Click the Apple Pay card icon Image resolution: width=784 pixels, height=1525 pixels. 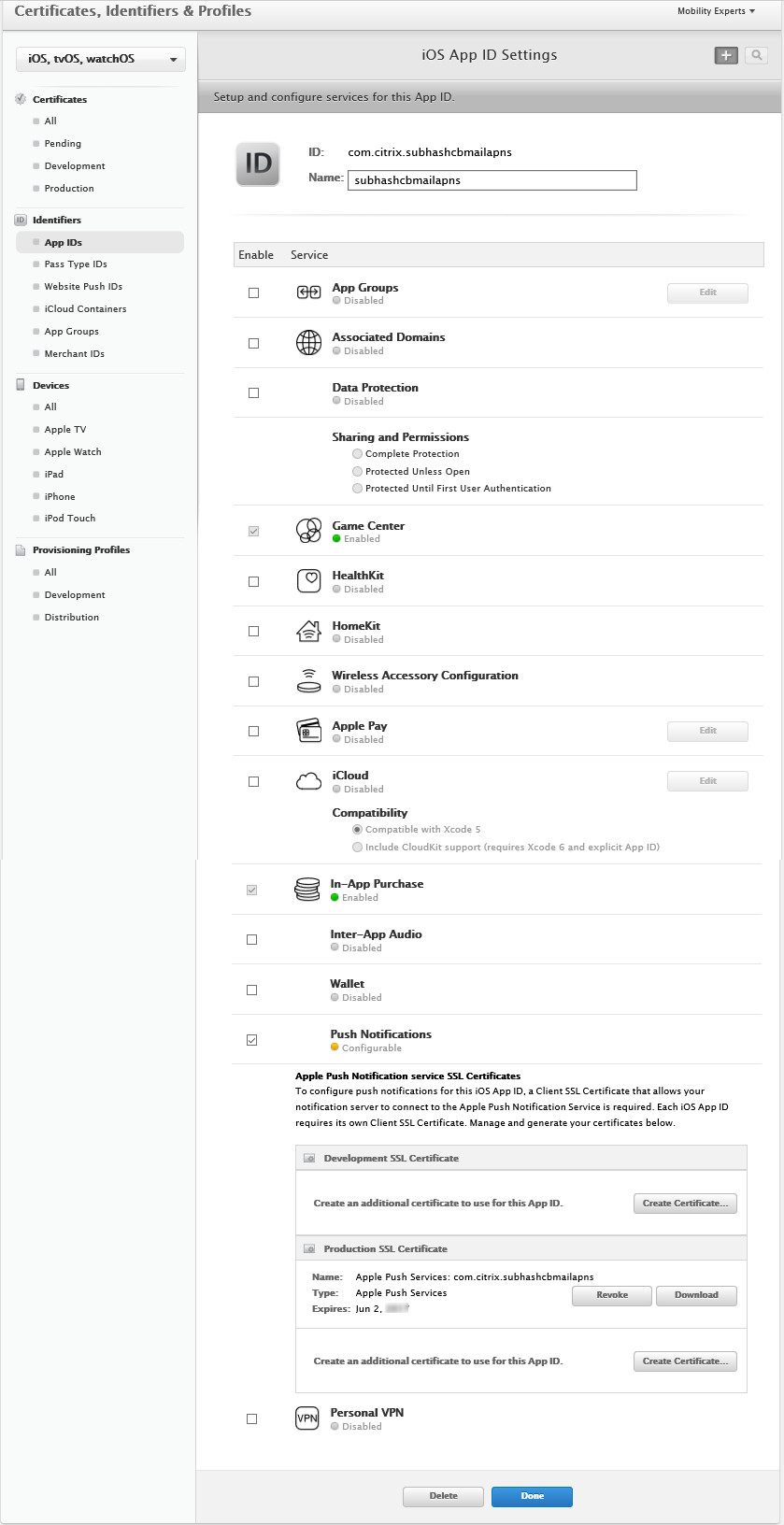pos(308,732)
